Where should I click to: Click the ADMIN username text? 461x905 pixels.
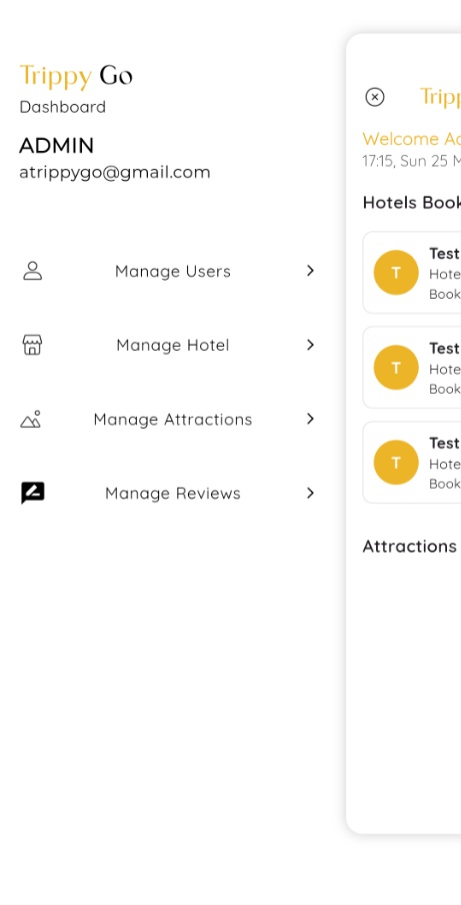57,145
